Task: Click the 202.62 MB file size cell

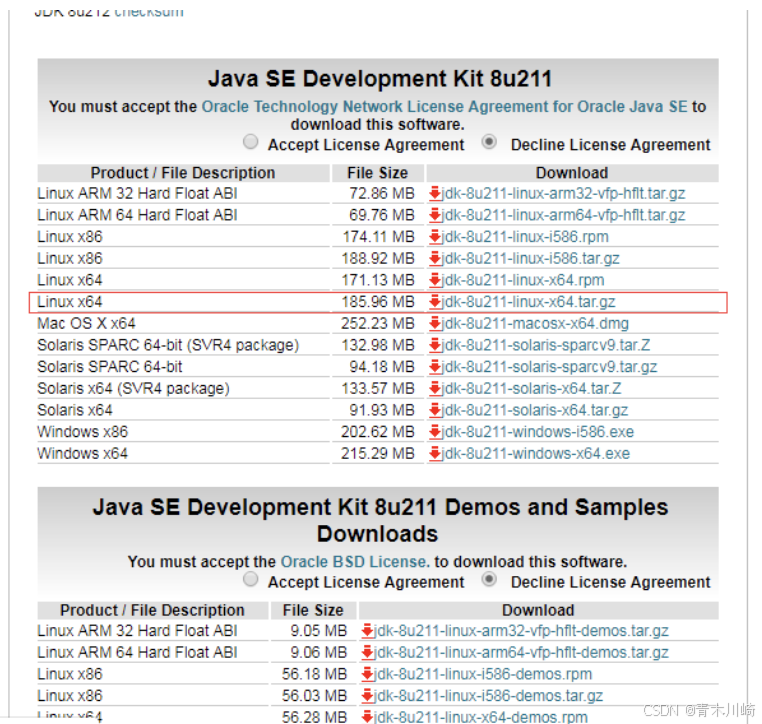Action: pyautogui.click(x=378, y=431)
